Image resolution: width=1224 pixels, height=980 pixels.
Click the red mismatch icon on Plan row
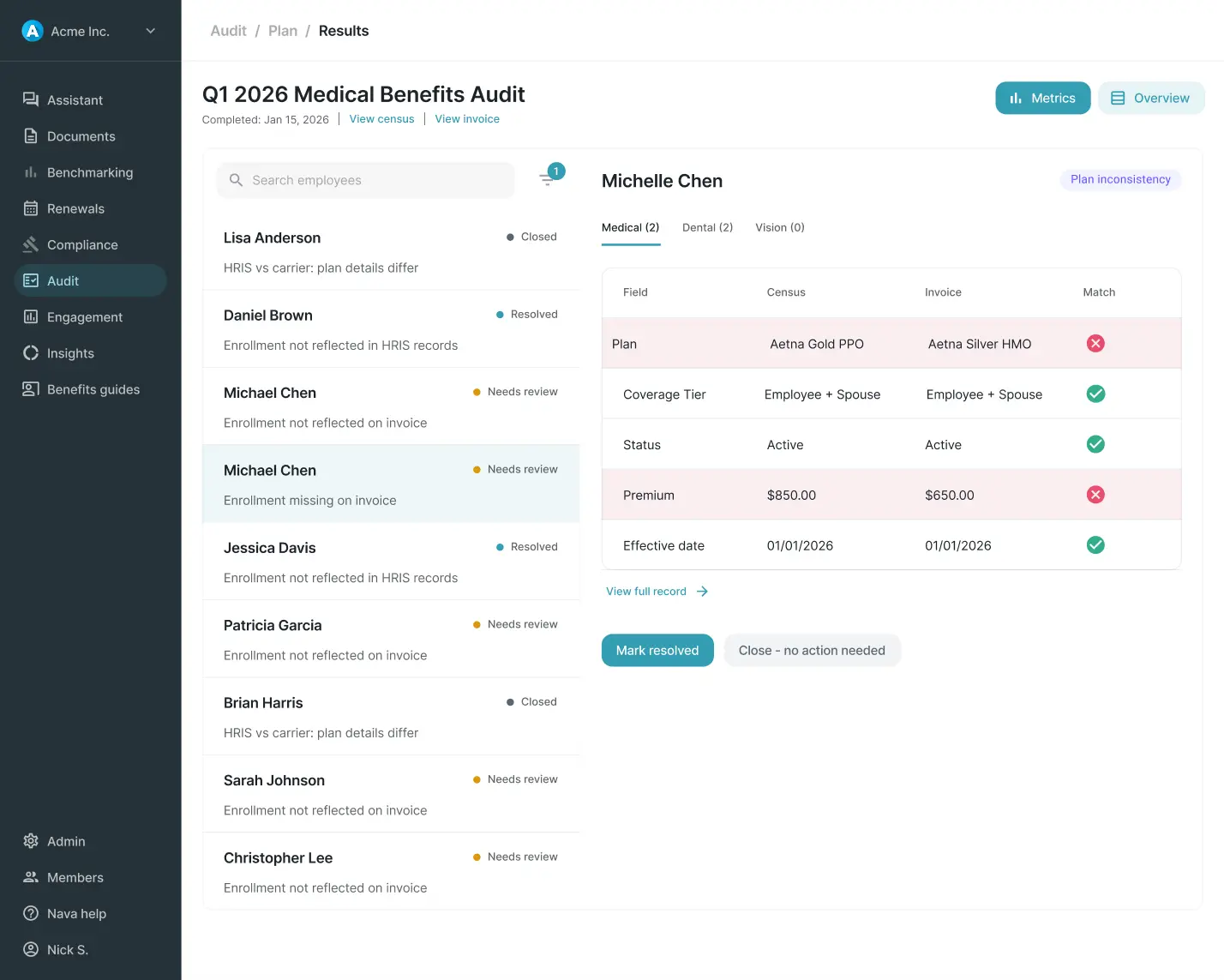(x=1095, y=343)
